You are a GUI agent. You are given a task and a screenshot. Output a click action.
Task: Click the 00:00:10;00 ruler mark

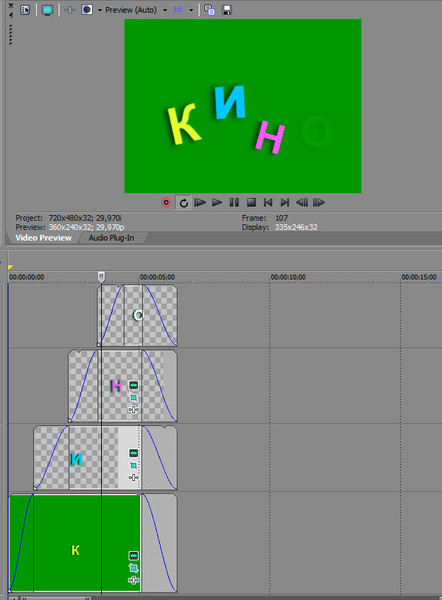point(288,277)
